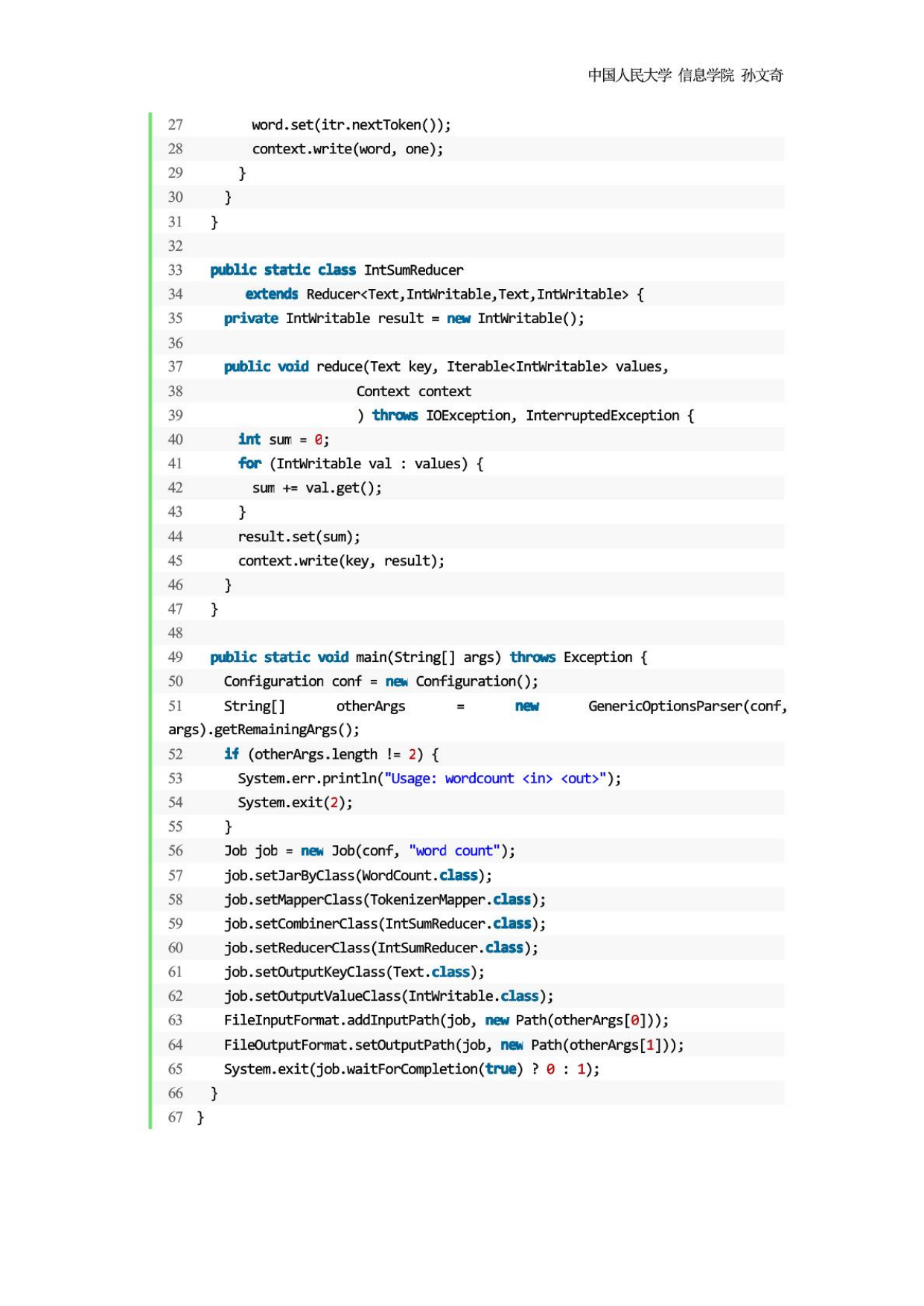924x1306 pixels.
Task: Click the text GenericOptionsParser(conf,
Action: click(x=687, y=707)
